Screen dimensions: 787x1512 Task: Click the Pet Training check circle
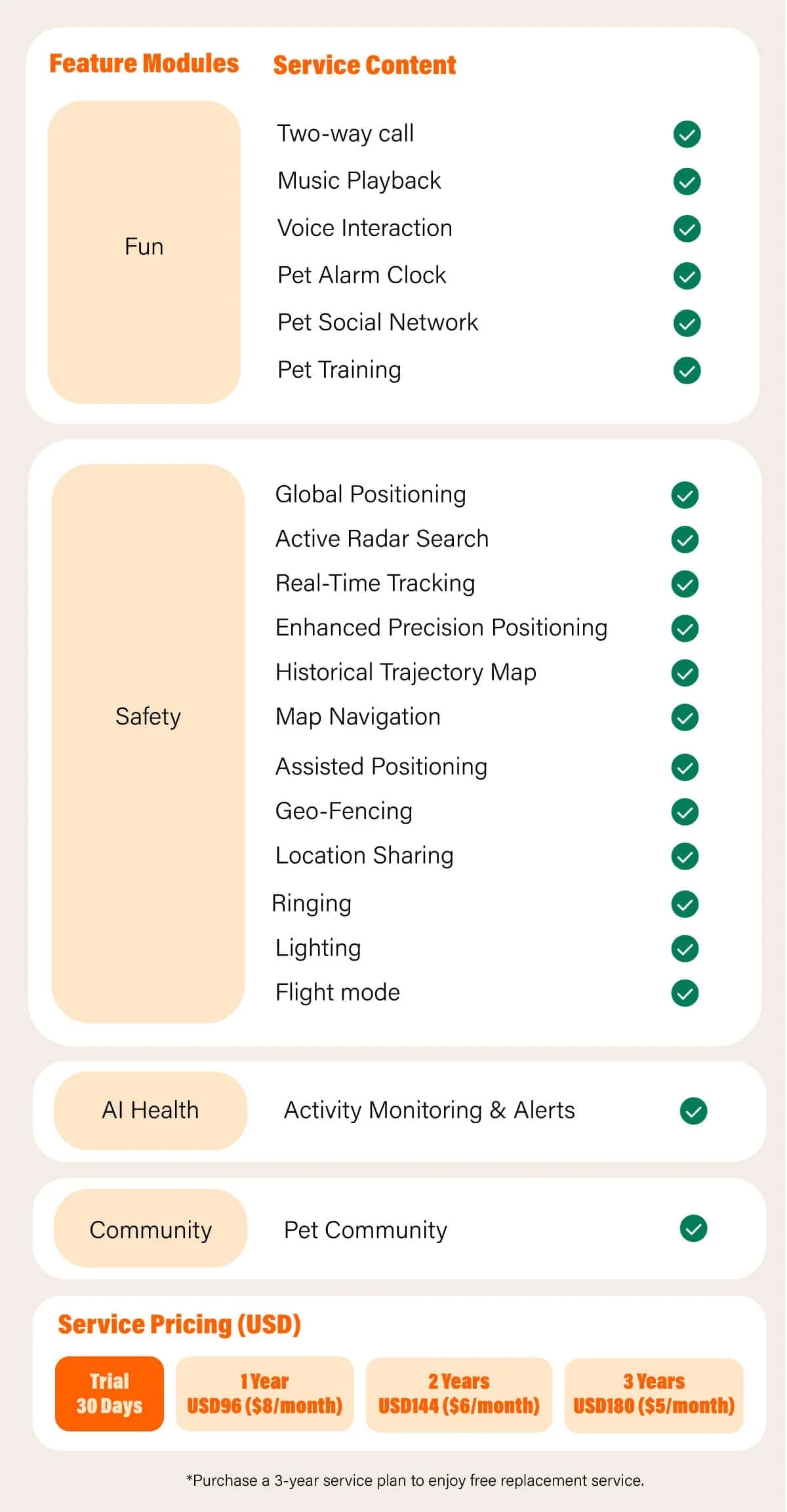pyautogui.click(x=687, y=370)
